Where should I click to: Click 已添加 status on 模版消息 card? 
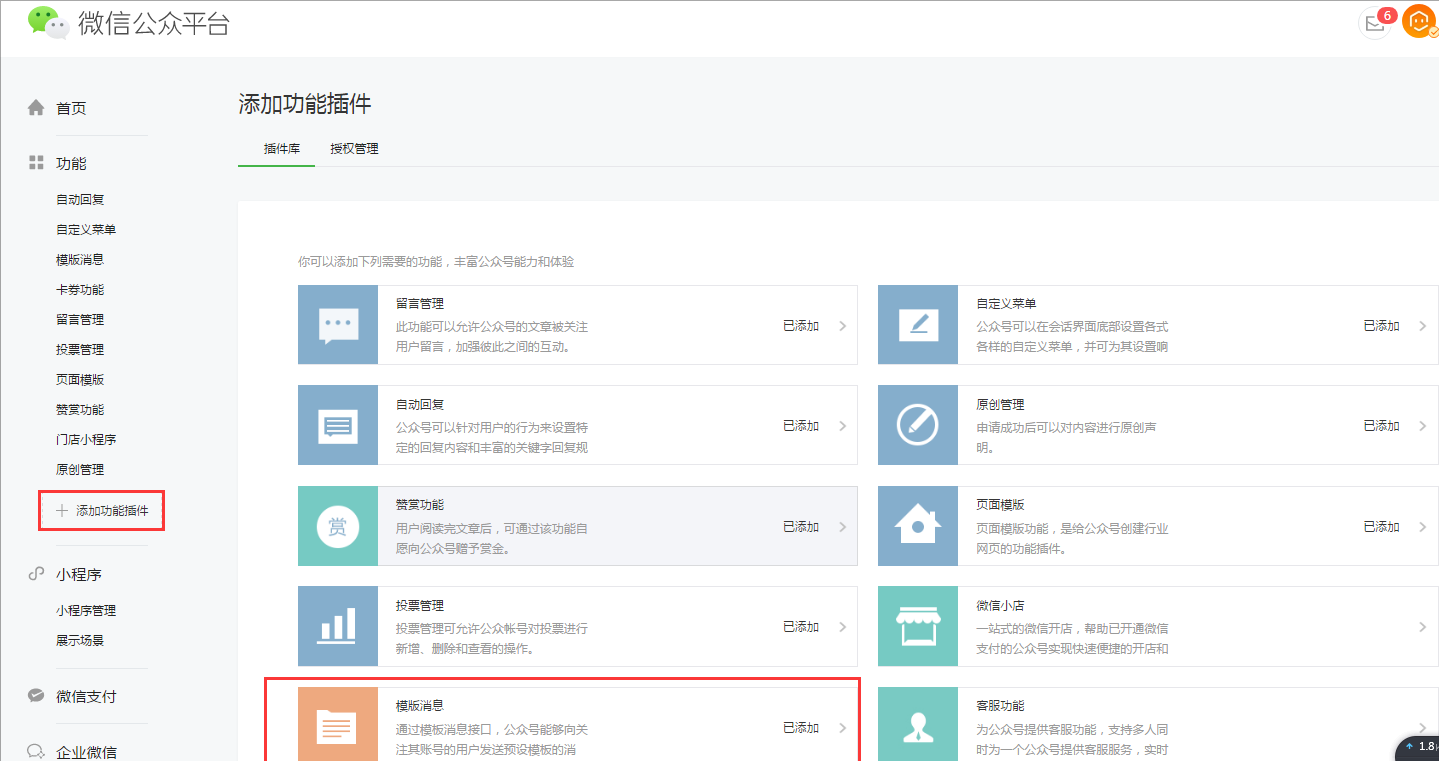[801, 728]
